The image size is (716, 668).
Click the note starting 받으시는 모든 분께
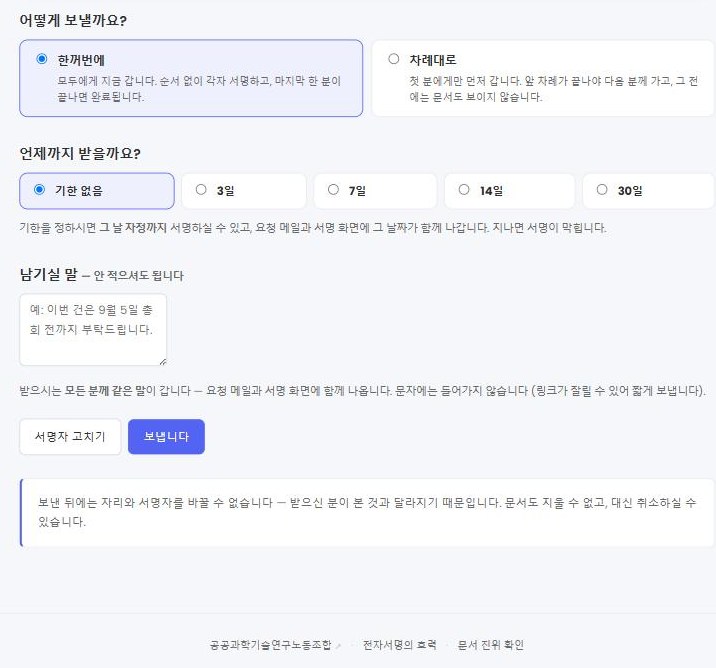tap(363, 391)
